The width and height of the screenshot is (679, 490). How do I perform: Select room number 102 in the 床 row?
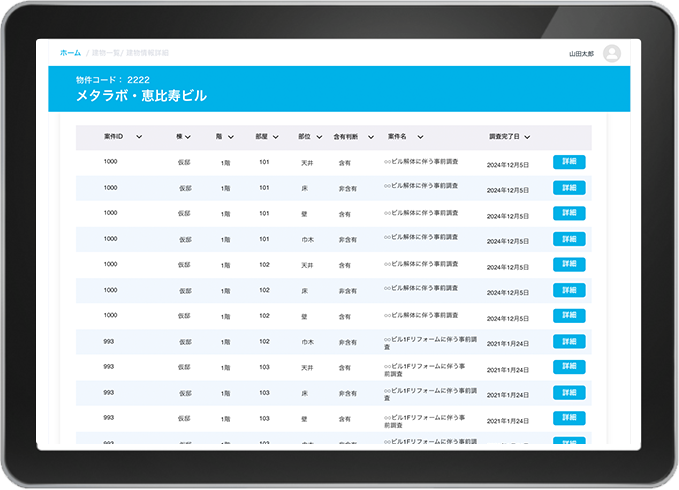(x=265, y=290)
